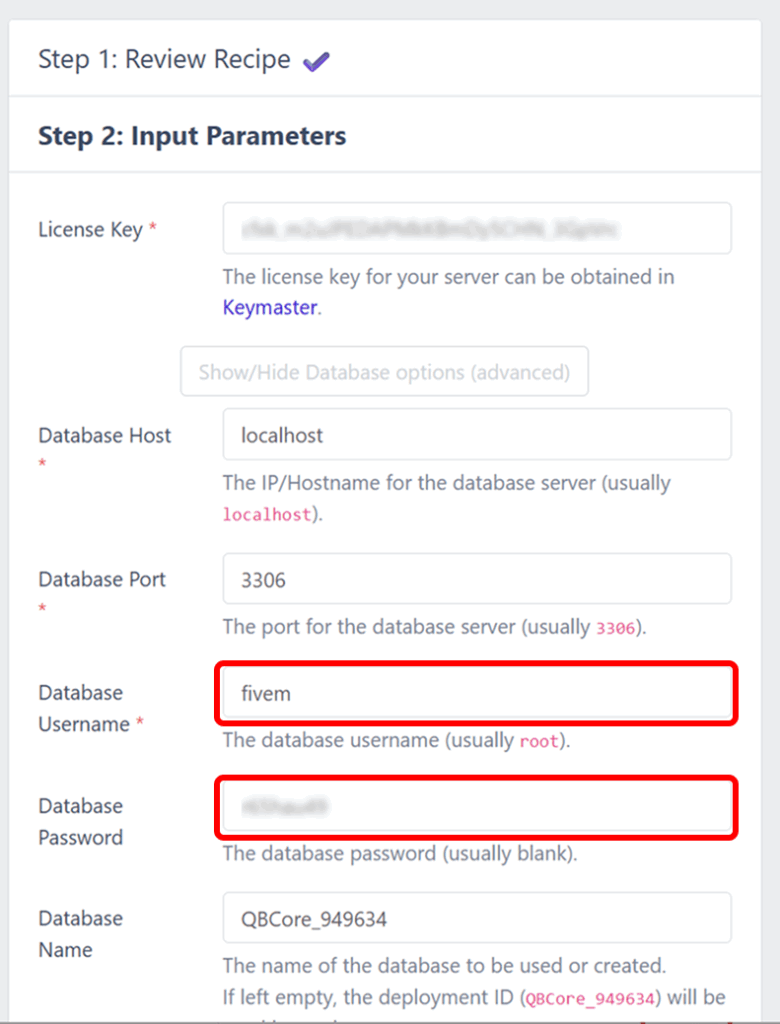780x1024 pixels.
Task: Focus the Database Host field showing localhost
Action: 476,434
